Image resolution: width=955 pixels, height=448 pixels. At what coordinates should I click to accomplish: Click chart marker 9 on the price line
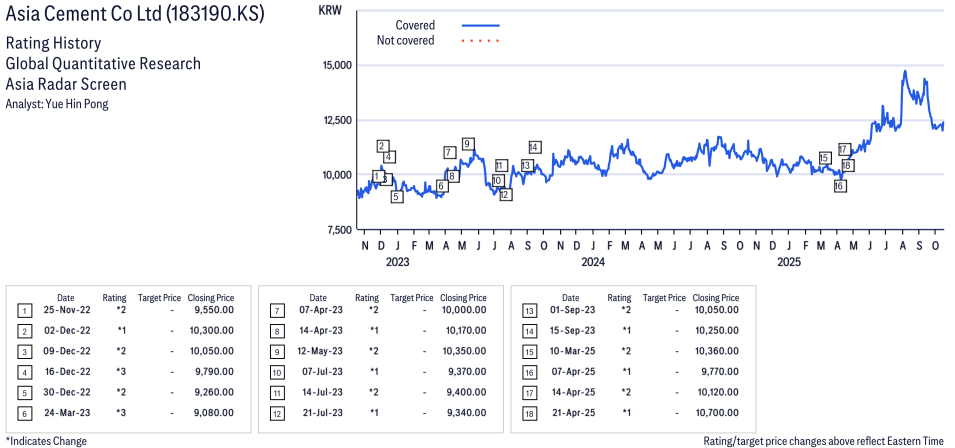[x=467, y=144]
